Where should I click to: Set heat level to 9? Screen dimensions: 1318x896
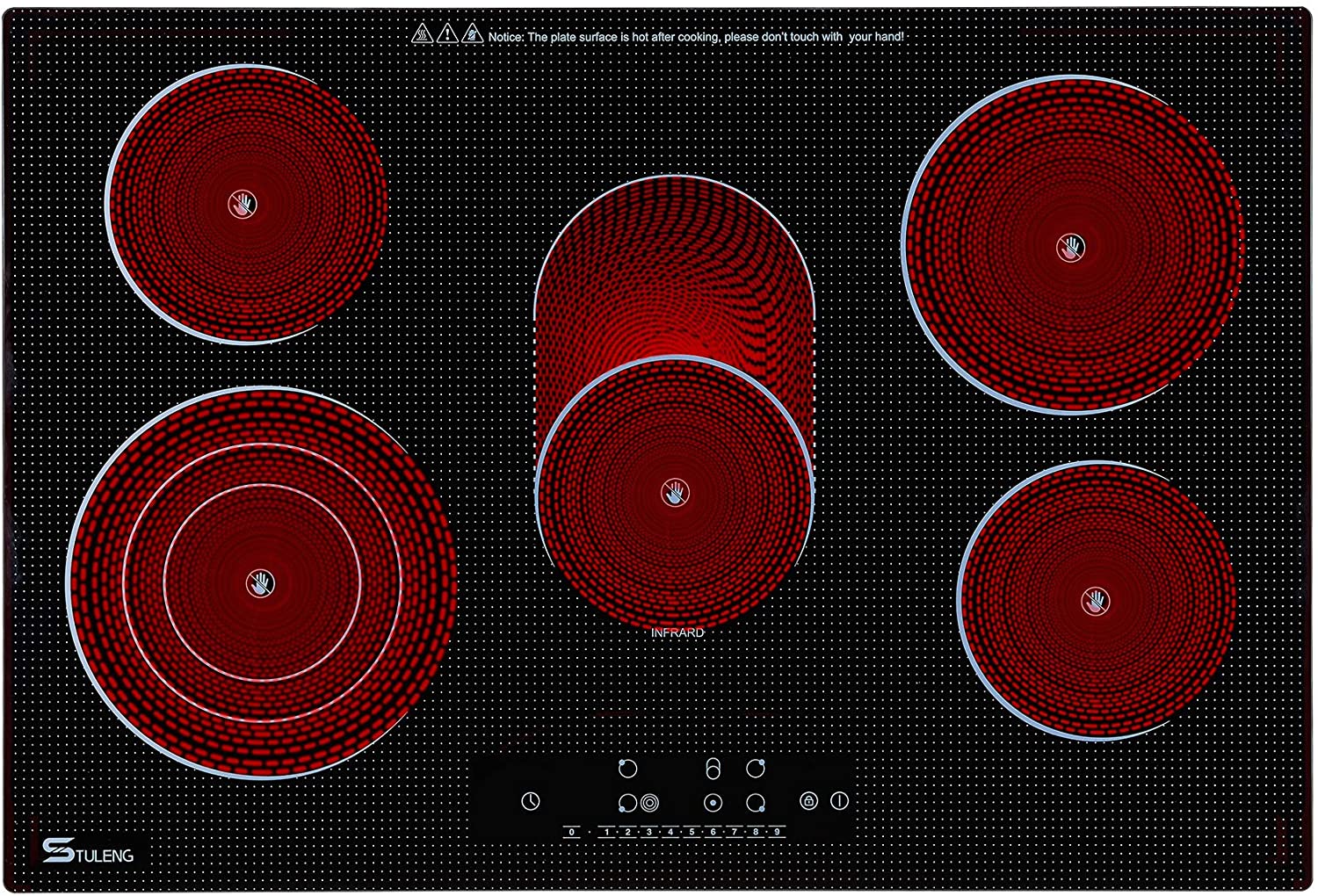click(x=777, y=831)
